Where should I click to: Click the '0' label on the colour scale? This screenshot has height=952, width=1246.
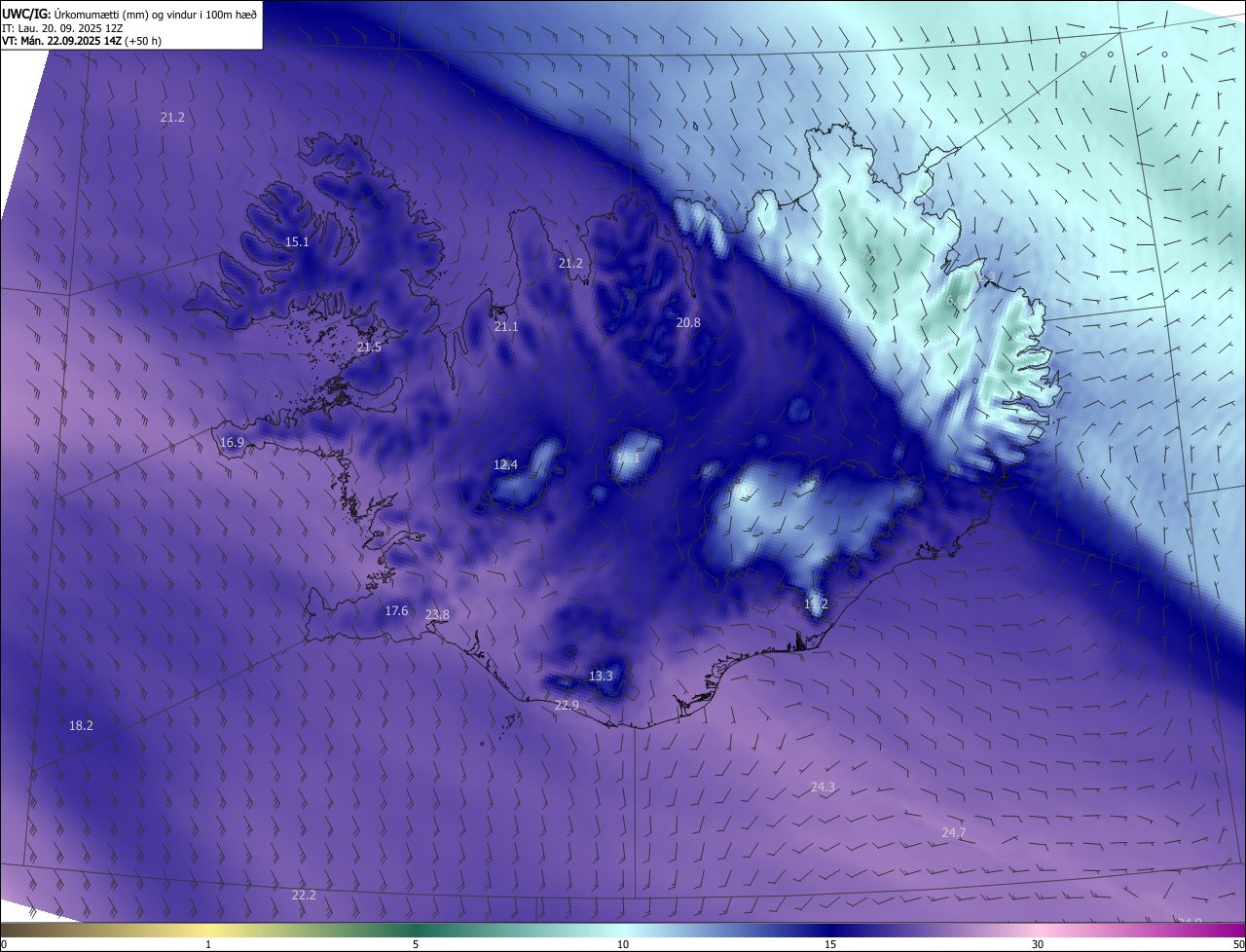pyautogui.click(x=4, y=944)
